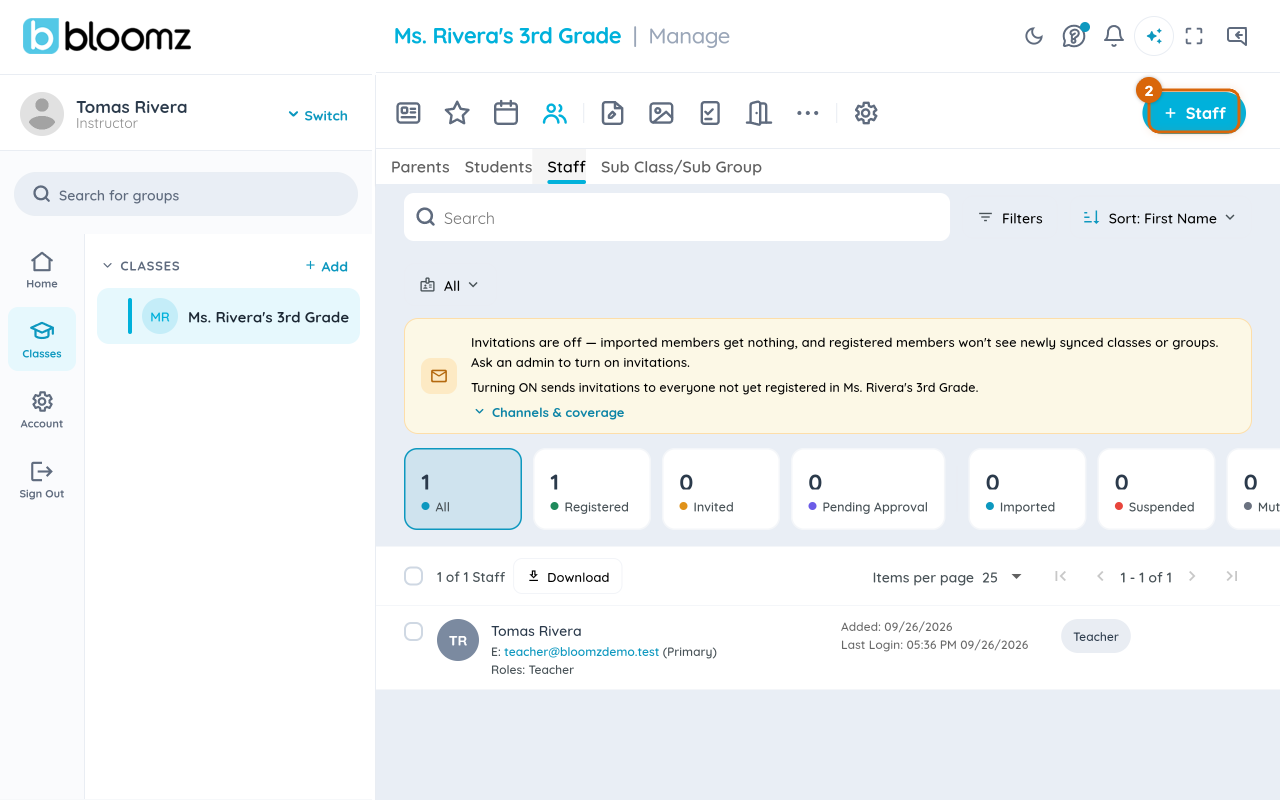Go to the last page of results
Viewport: 1280px width, 800px height.
[1232, 576]
